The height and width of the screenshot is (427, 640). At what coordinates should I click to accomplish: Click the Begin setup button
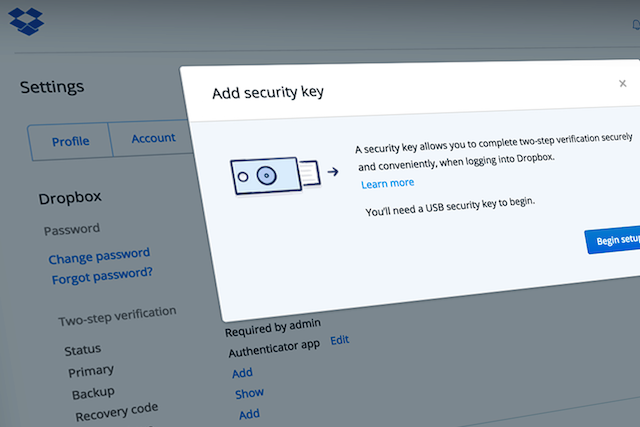[x=613, y=240]
